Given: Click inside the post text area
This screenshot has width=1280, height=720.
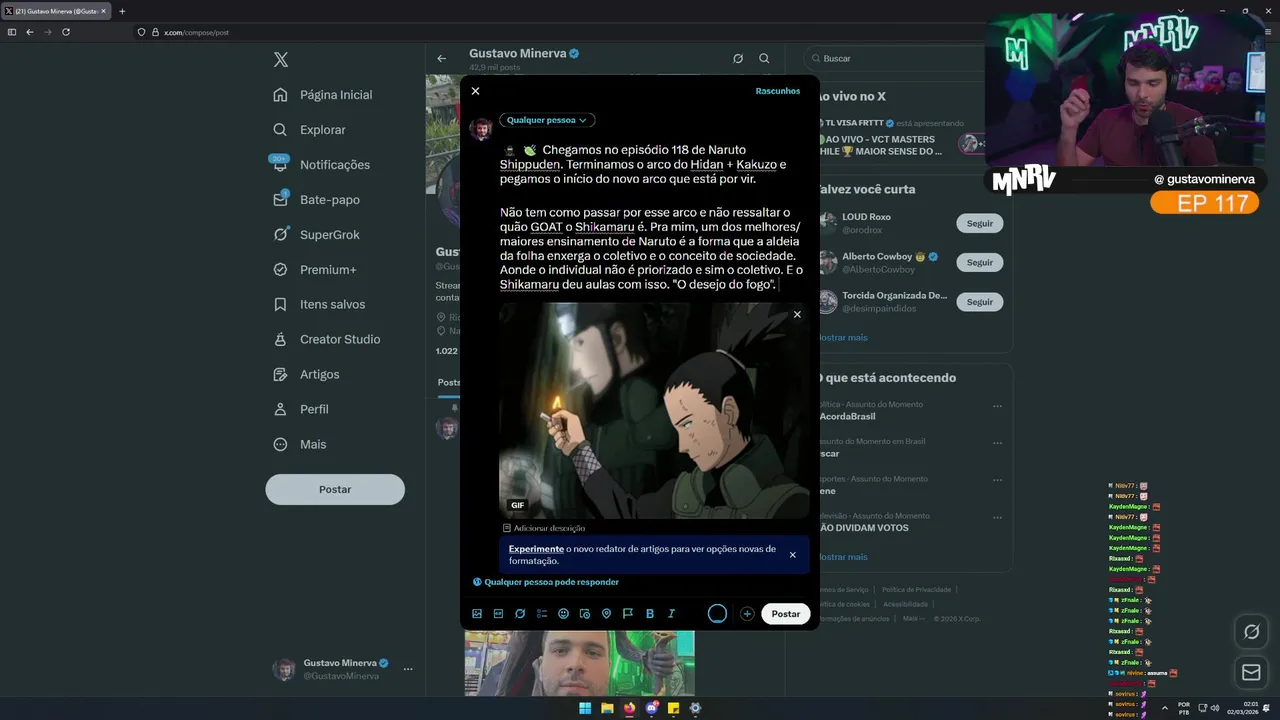Looking at the screenshot, I should click(x=652, y=218).
